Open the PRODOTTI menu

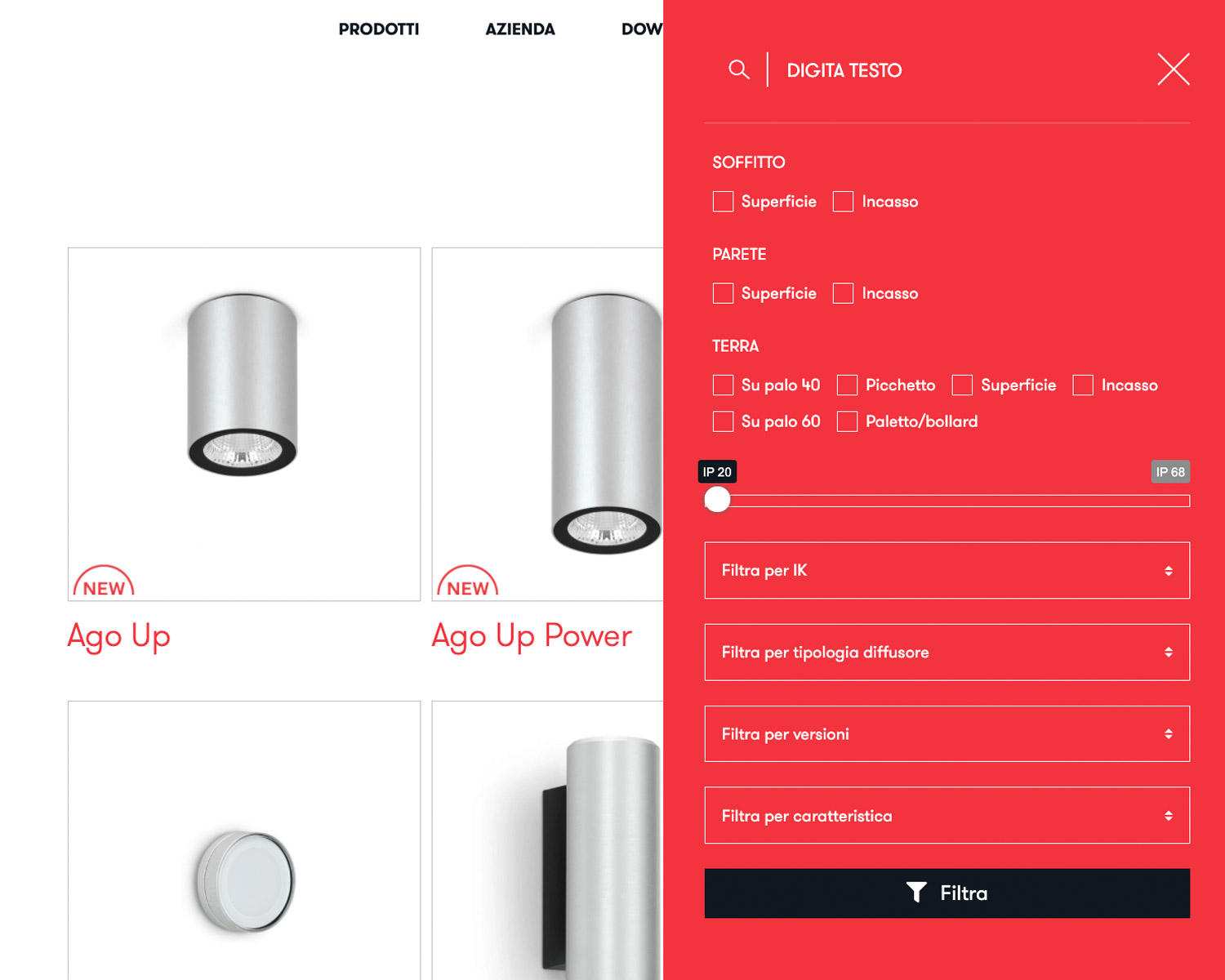[x=379, y=29]
